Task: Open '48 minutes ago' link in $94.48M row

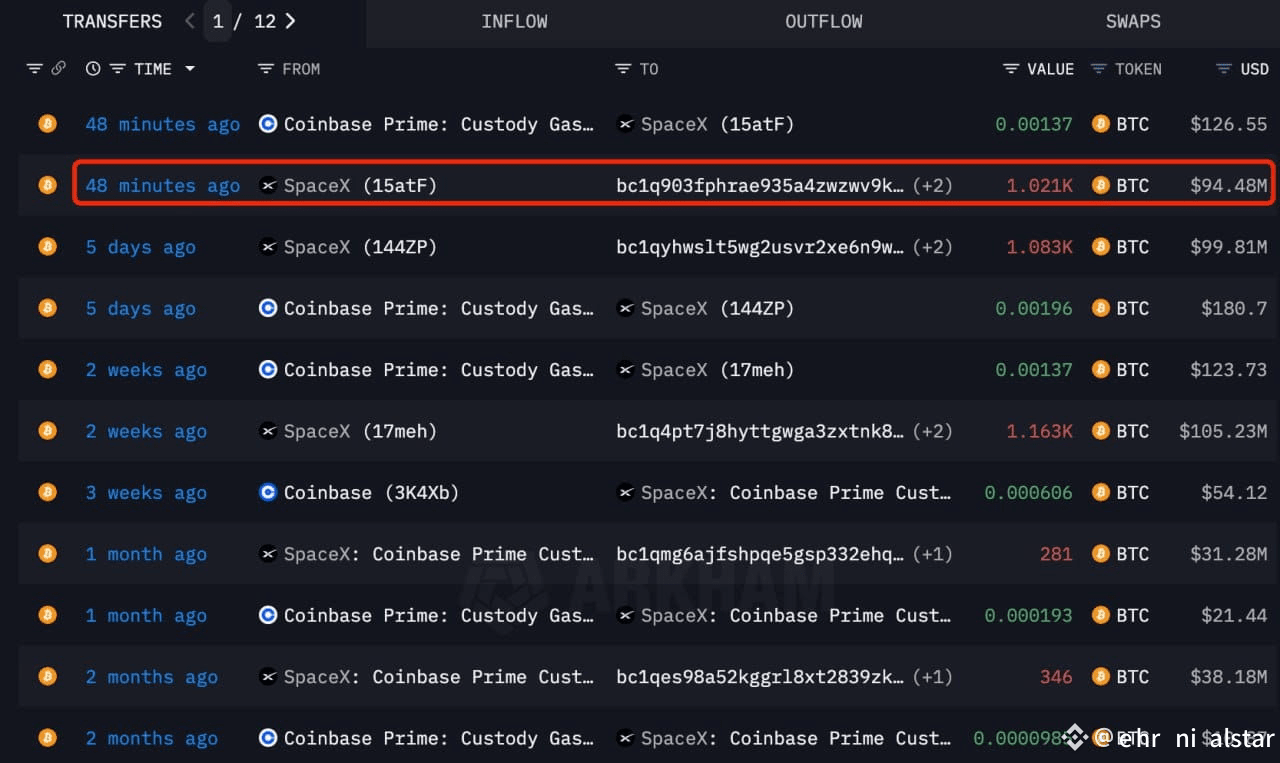Action: 162,185
